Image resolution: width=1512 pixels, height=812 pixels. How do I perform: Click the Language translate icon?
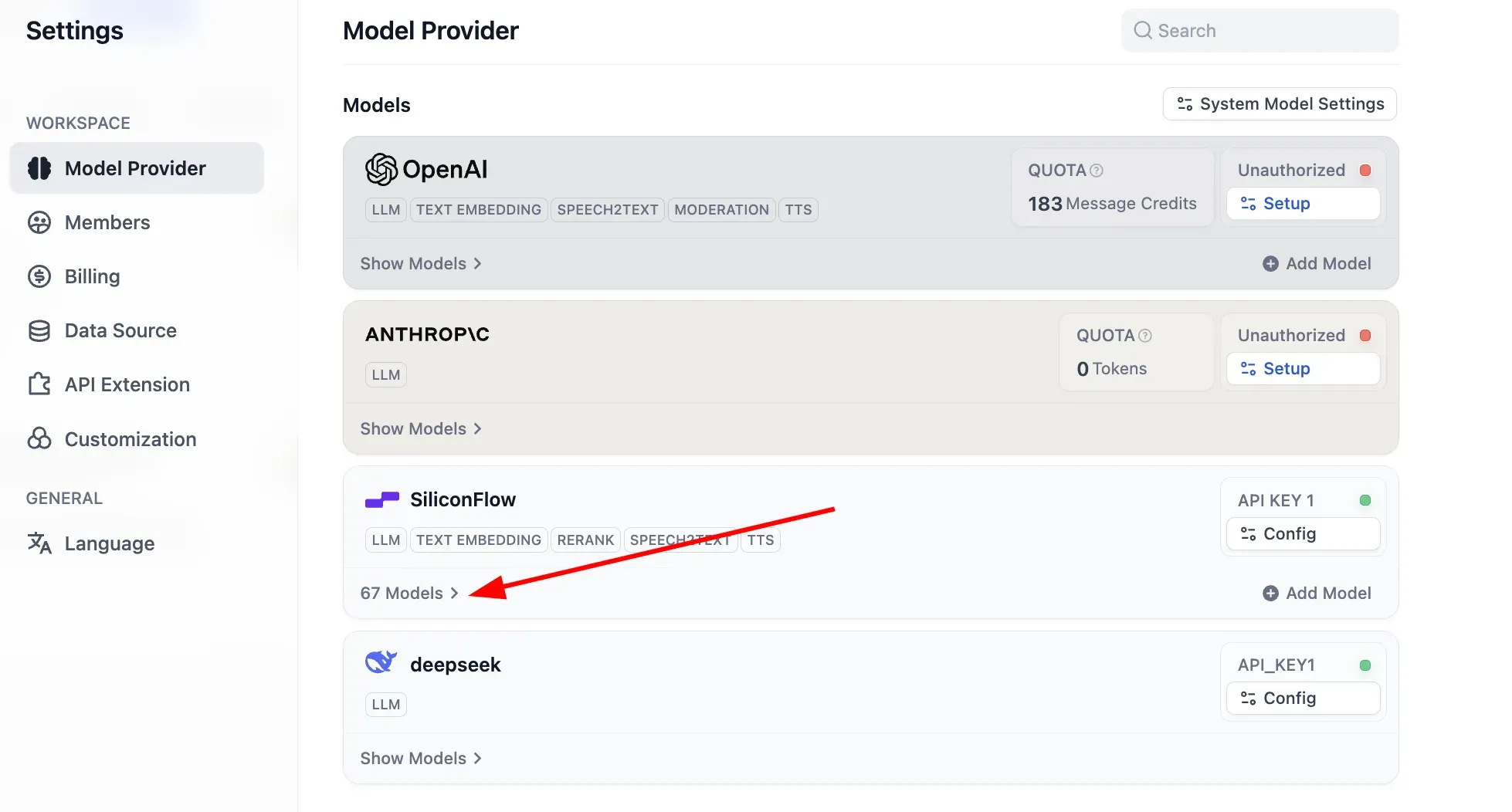pyautogui.click(x=39, y=543)
